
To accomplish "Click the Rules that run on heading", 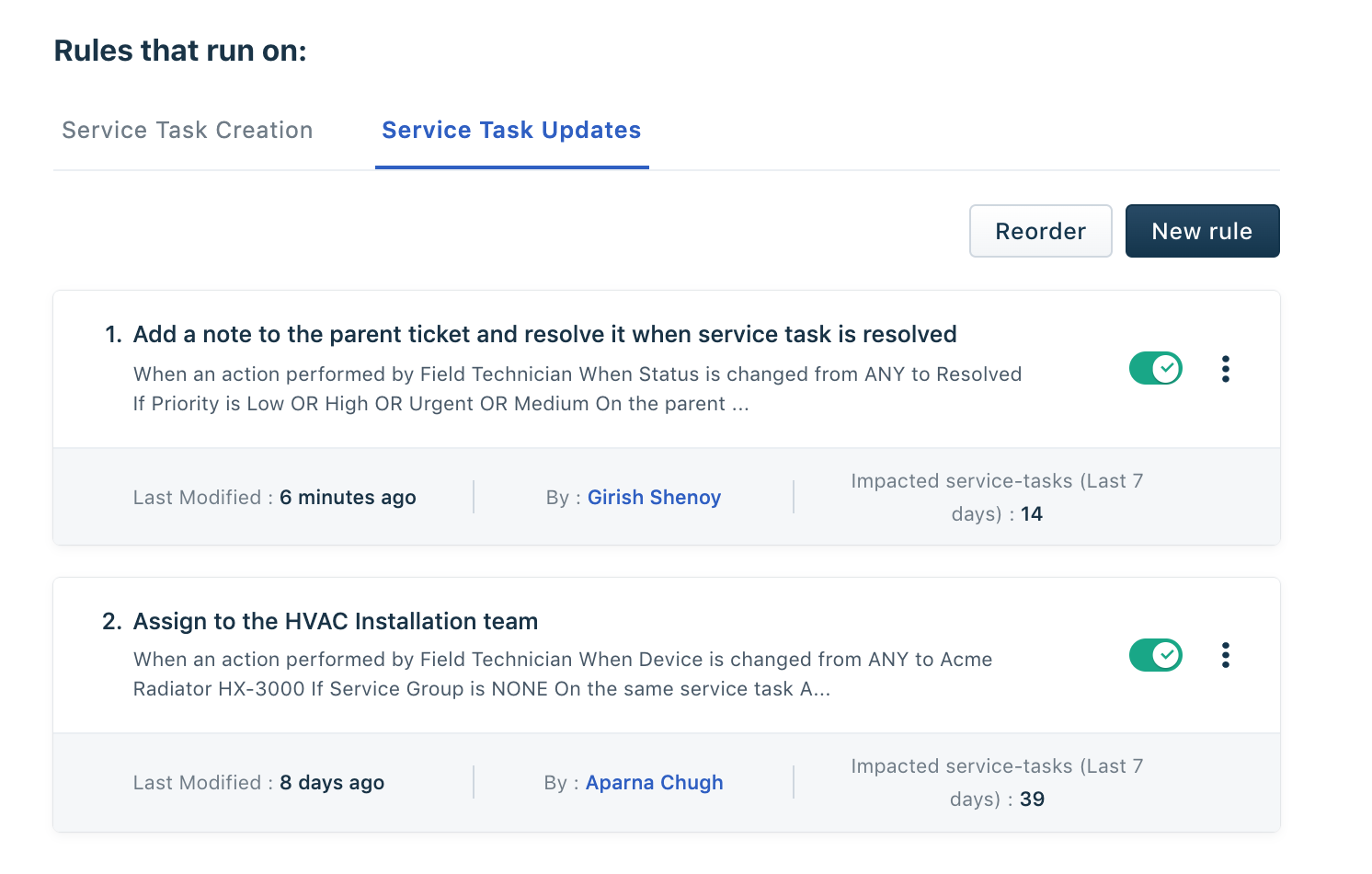I will 180,51.
